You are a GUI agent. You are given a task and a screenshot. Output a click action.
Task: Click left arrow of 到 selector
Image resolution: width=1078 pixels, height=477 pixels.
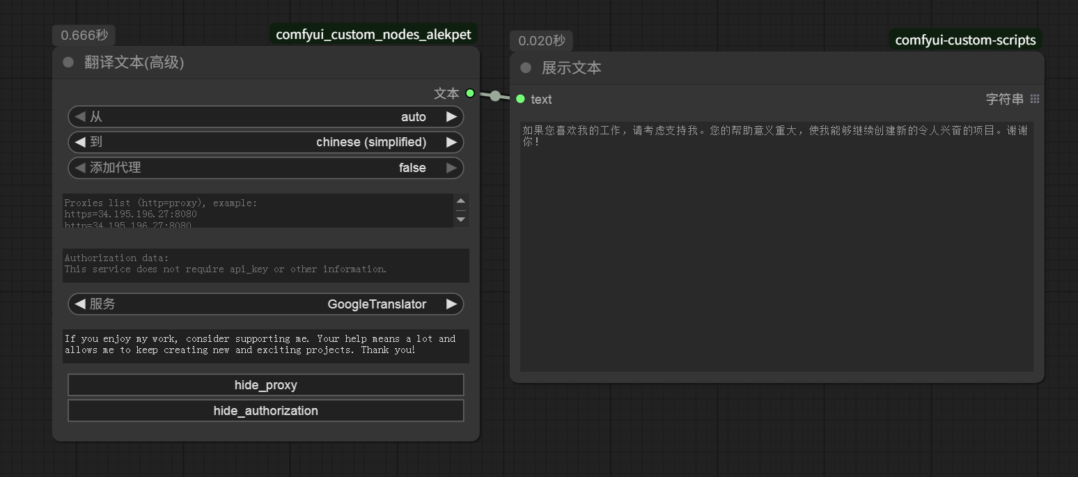80,142
